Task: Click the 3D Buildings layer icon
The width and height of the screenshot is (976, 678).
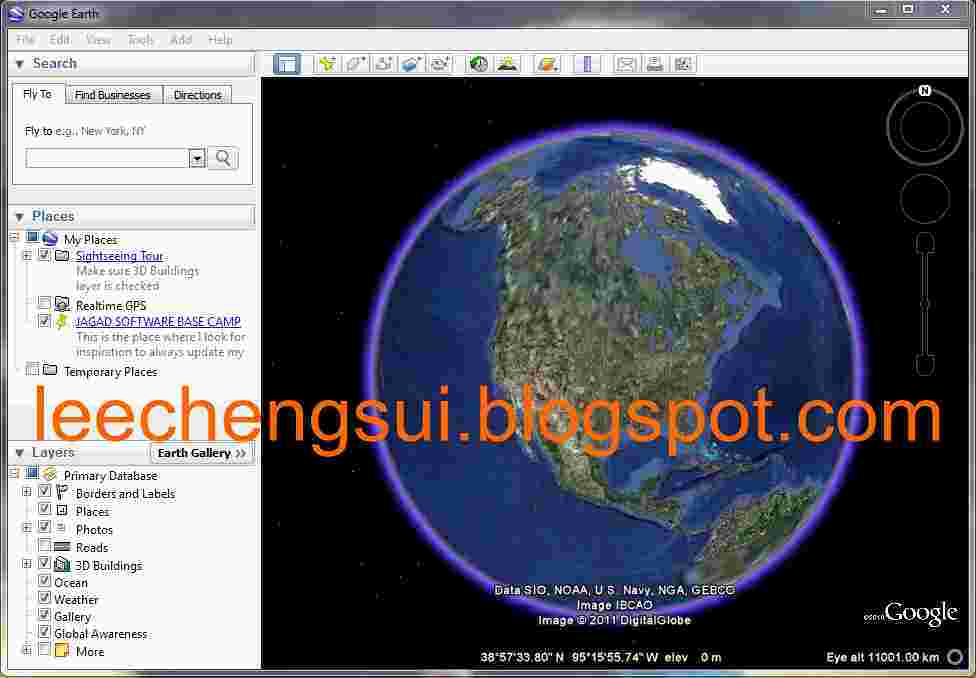Action: tap(62, 565)
